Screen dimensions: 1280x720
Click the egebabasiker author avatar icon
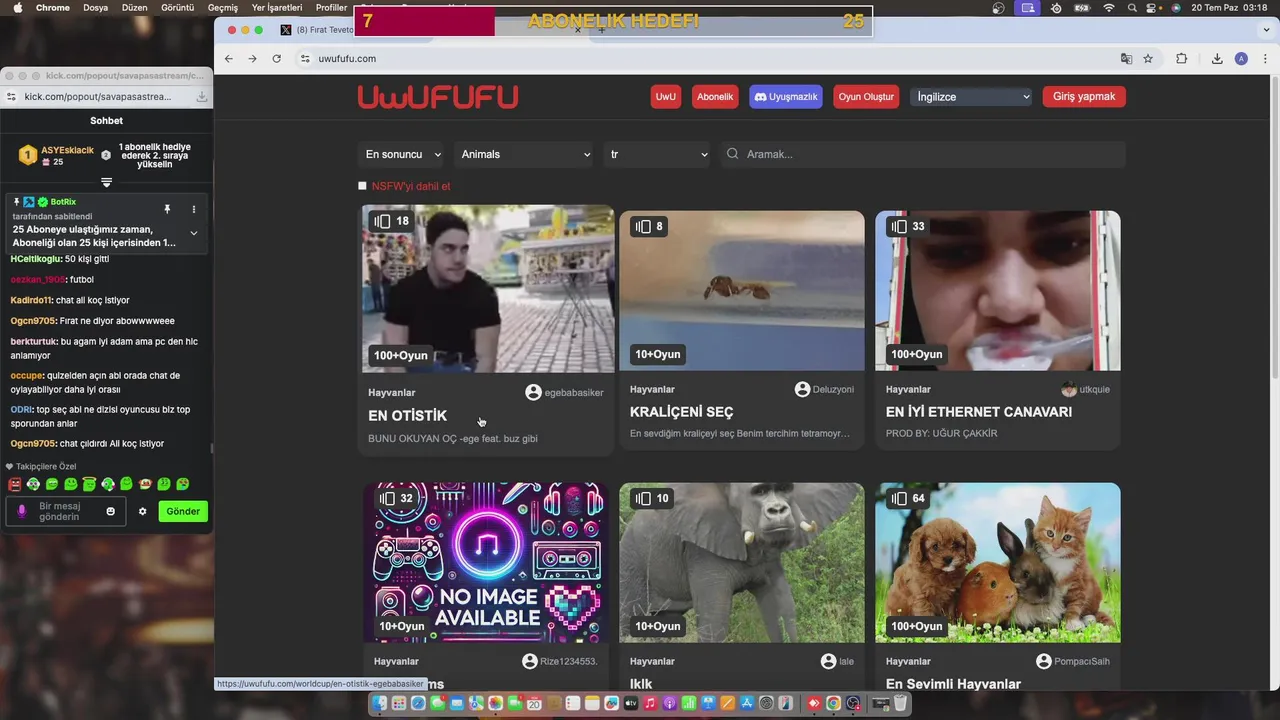(x=533, y=392)
